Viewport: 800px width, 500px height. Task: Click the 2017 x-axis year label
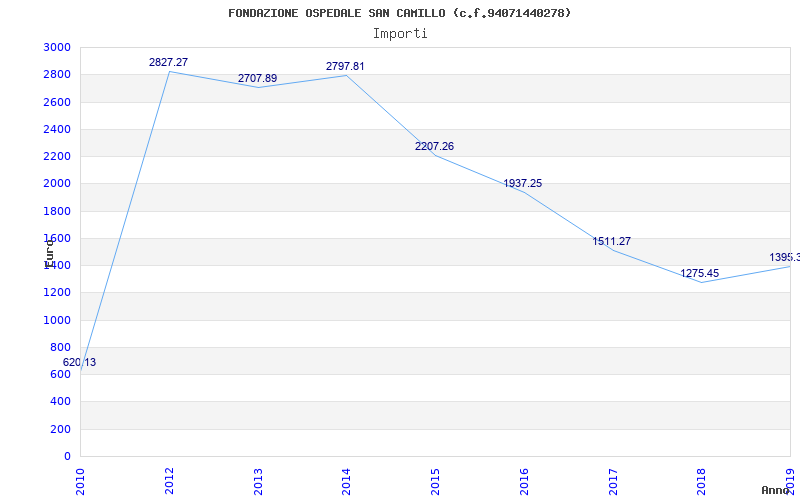[612, 481]
